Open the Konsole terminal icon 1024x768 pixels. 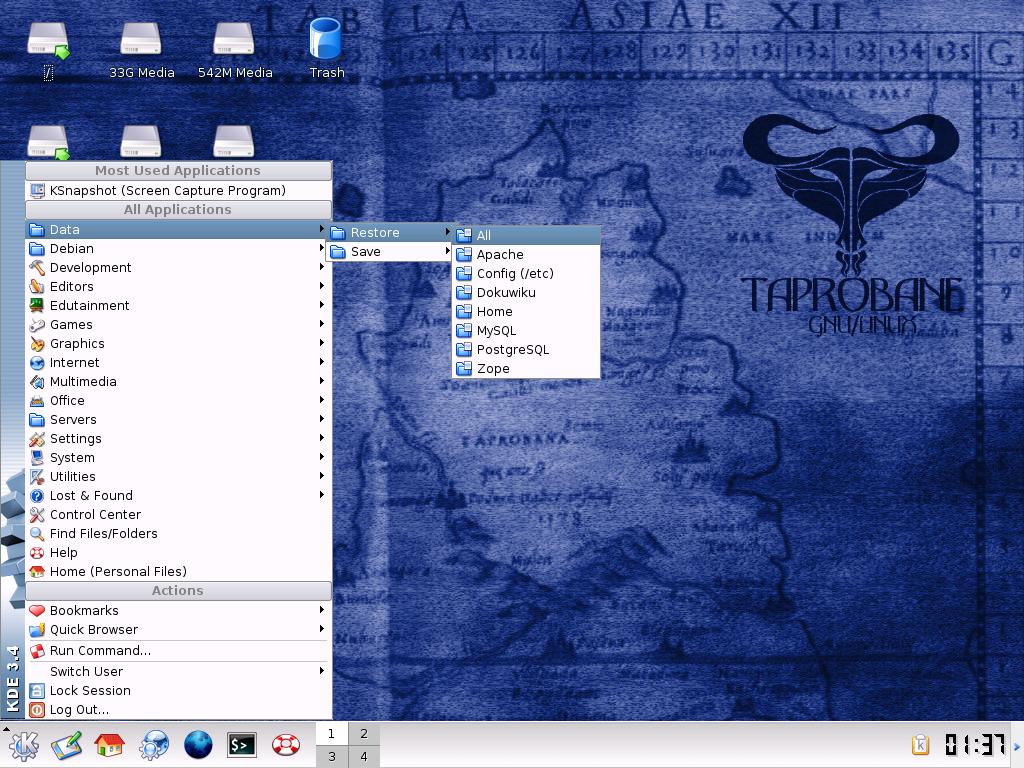[x=242, y=744]
